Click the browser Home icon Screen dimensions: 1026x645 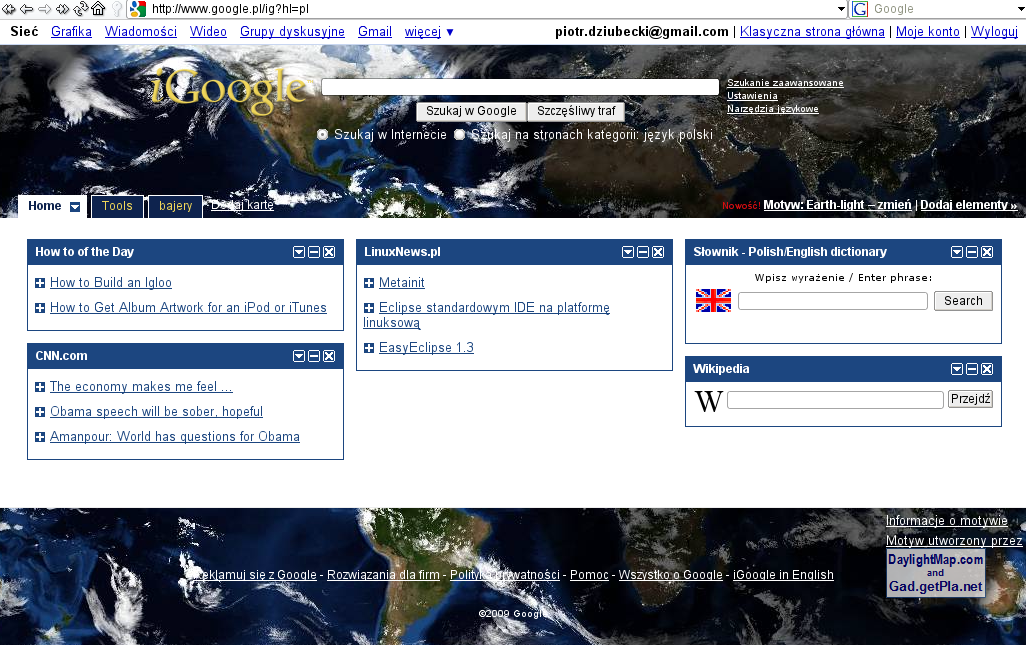(98, 9)
